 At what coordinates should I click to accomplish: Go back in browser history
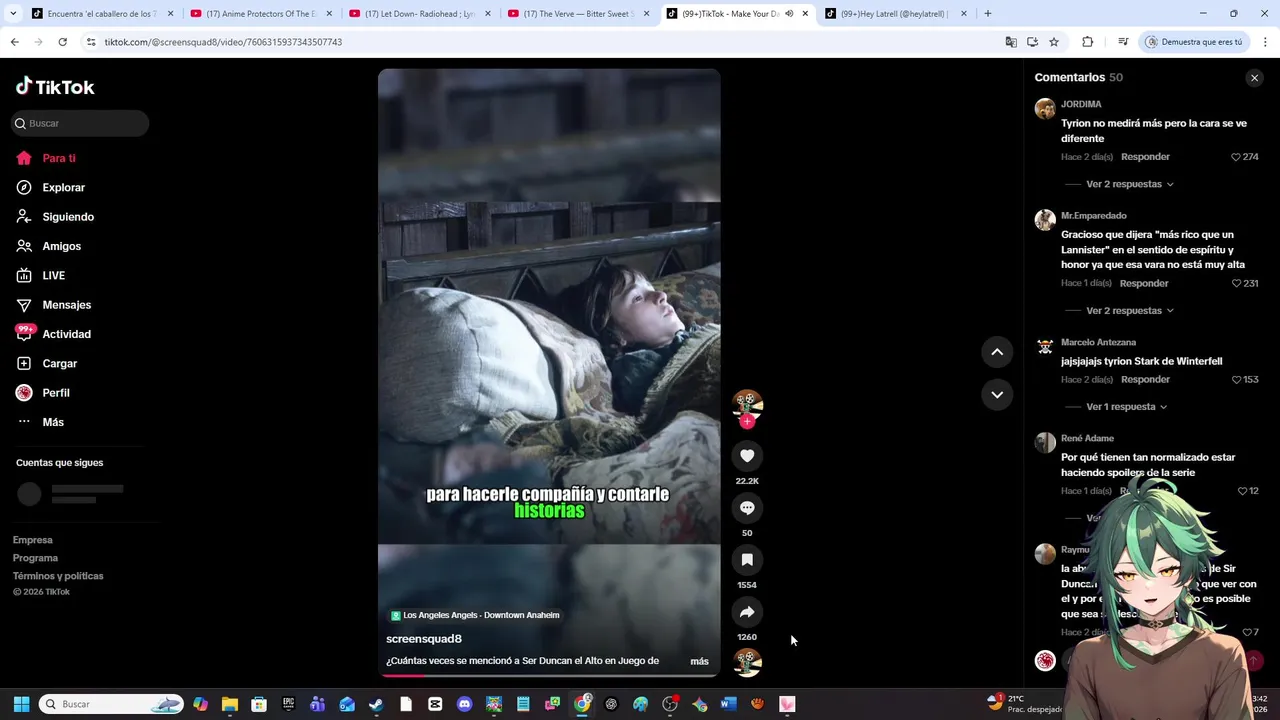[x=14, y=42]
